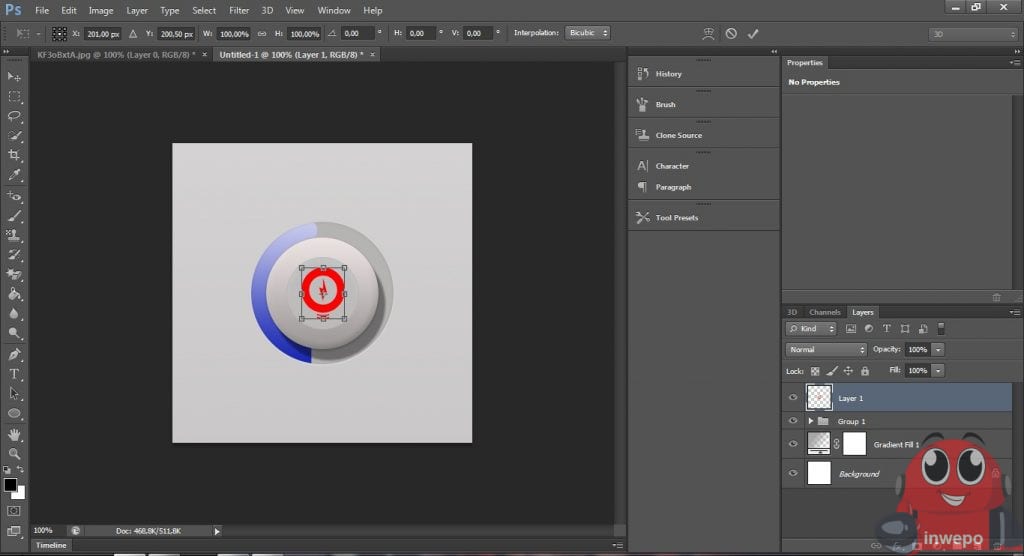Viewport: 1024px width, 556px height.
Task: Cancel transform using the circle-slash icon
Action: [x=731, y=33]
